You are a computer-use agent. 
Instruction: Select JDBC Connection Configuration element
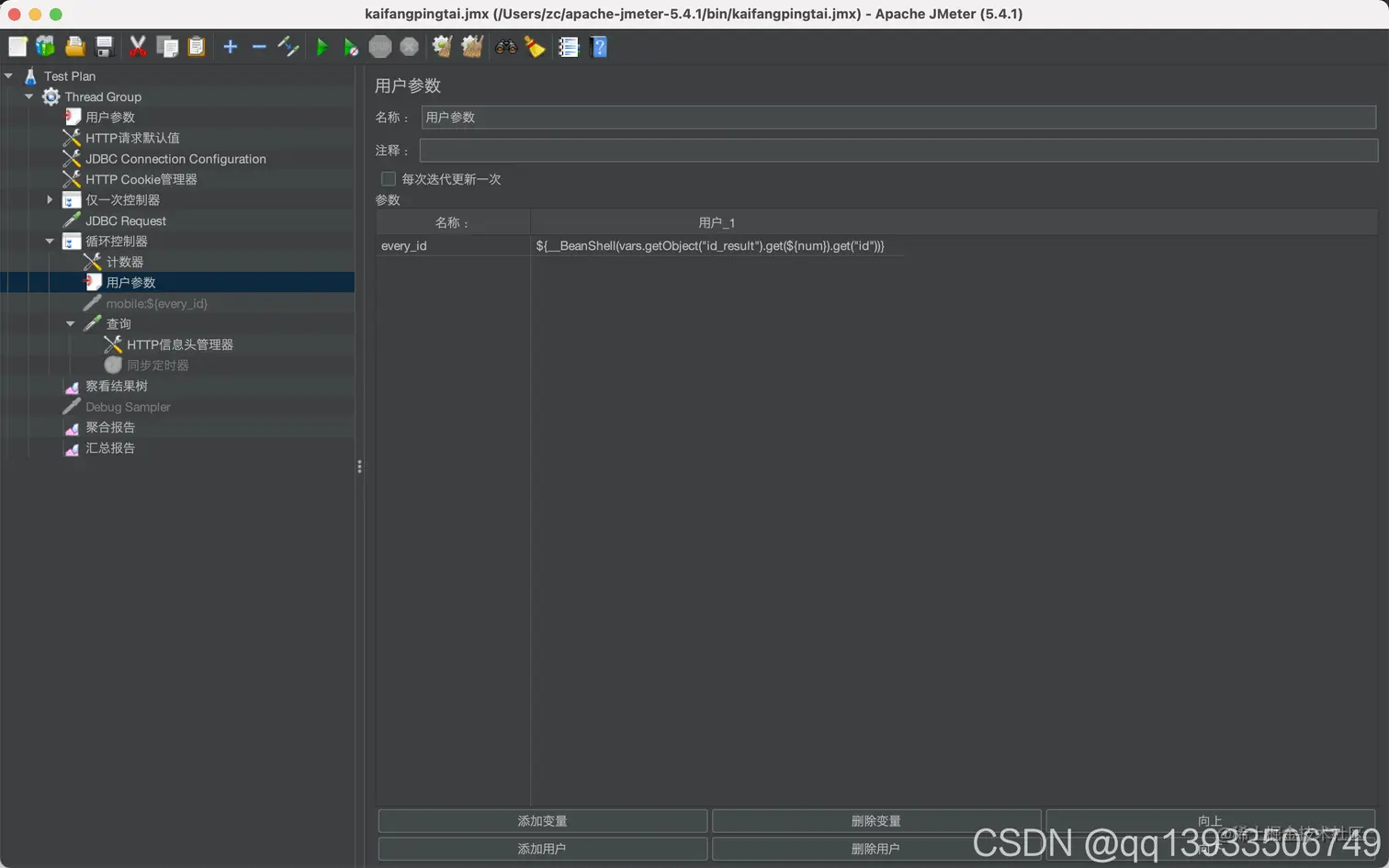click(175, 159)
